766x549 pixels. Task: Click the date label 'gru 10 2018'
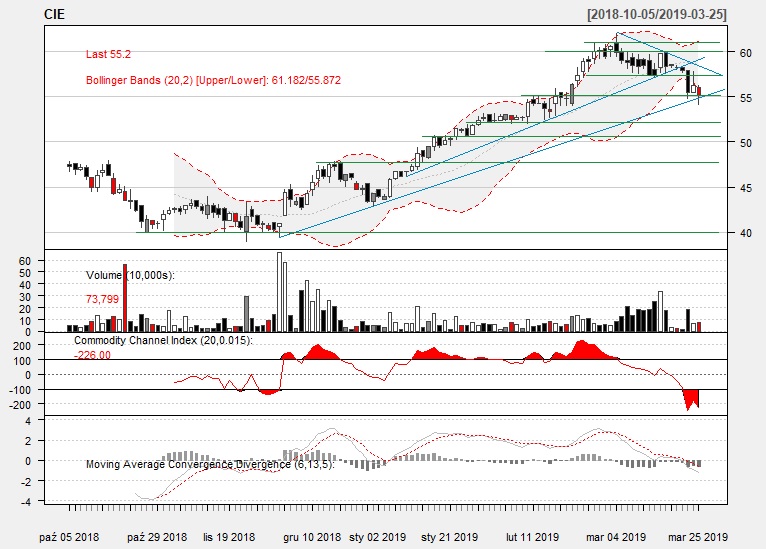[x=312, y=537]
